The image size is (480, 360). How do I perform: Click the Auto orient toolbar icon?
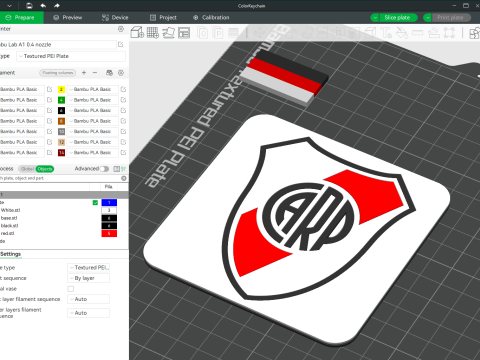pos(168,33)
